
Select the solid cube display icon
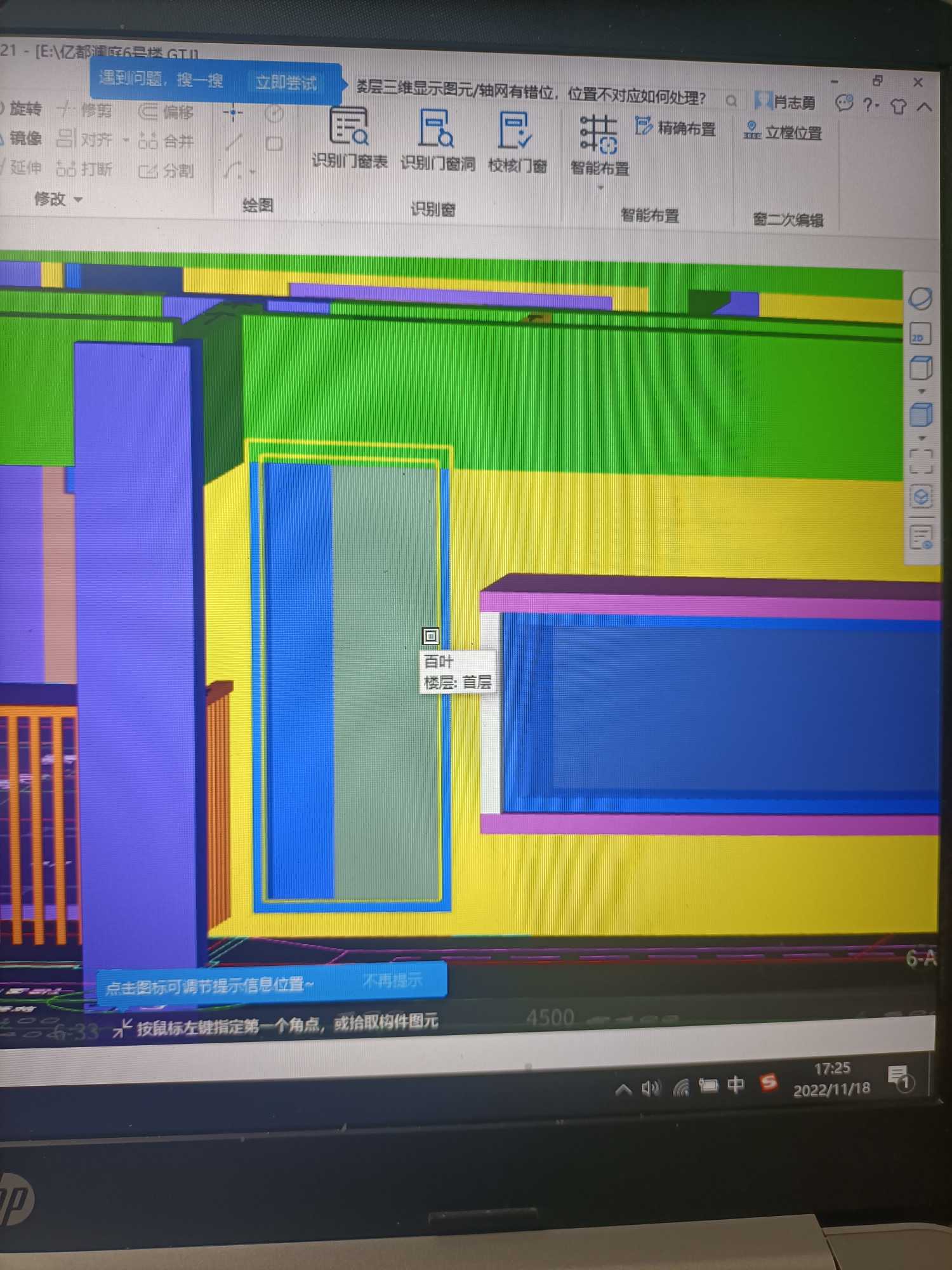[x=922, y=415]
